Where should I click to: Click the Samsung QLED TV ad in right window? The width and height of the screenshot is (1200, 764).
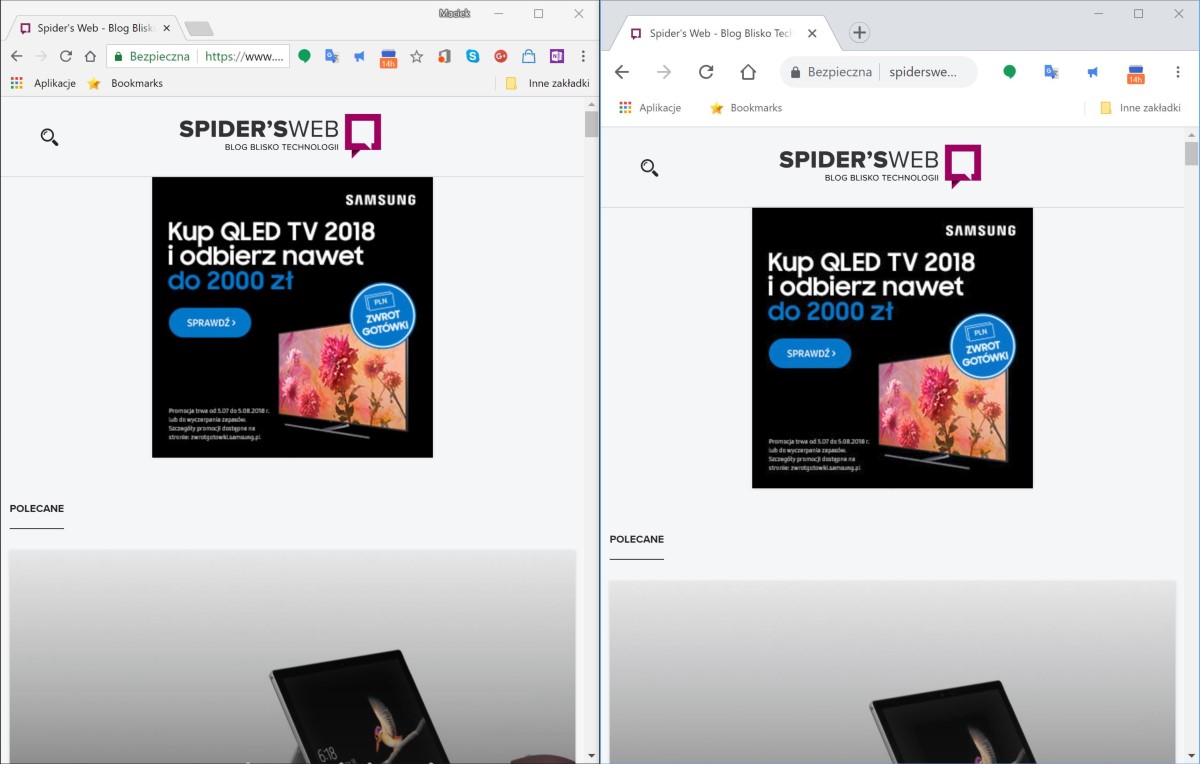[x=892, y=348]
